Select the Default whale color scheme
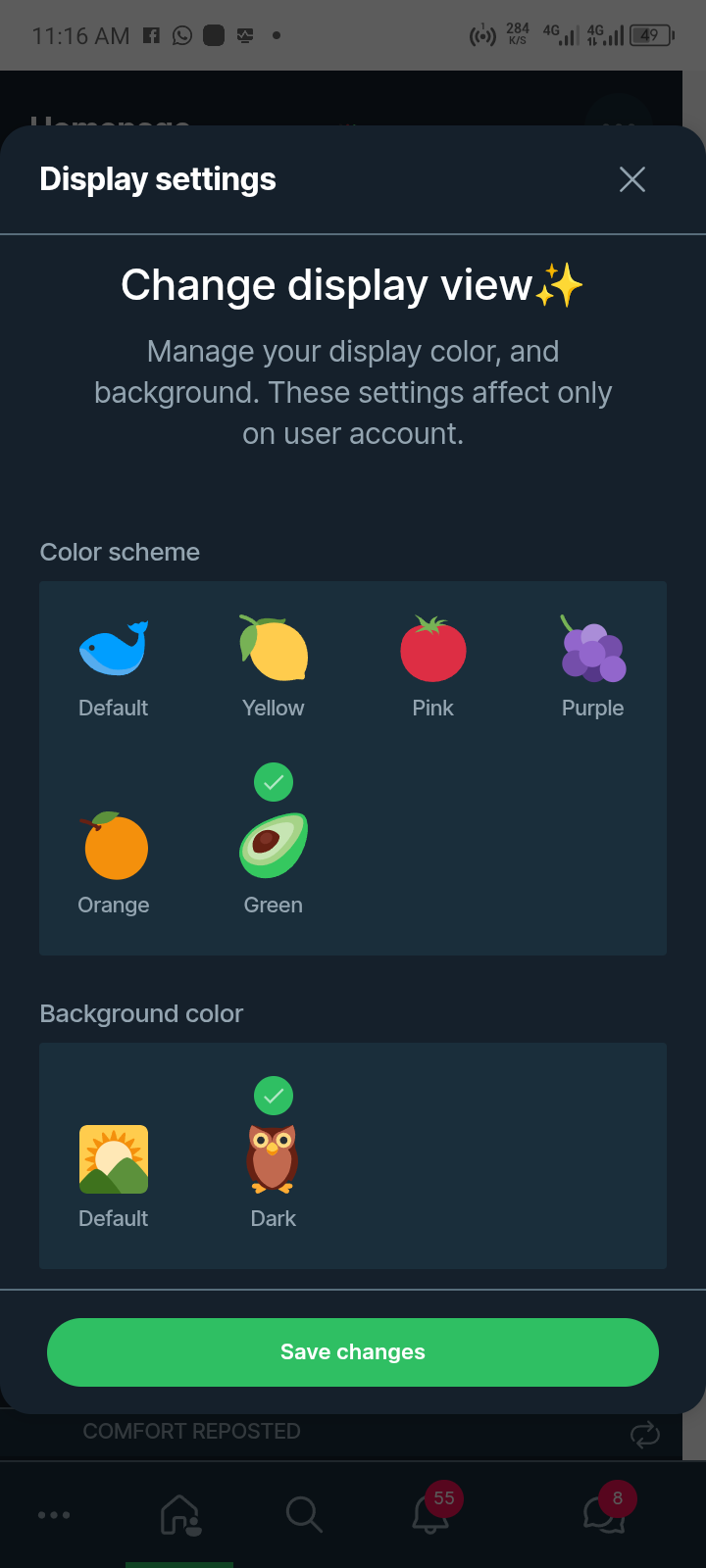The width and height of the screenshot is (706, 1568). click(114, 649)
